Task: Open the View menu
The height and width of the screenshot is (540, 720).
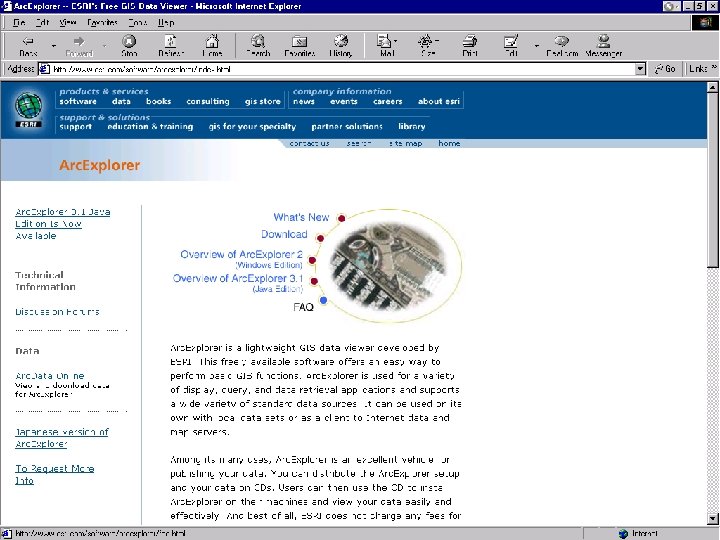Action: click(x=68, y=22)
